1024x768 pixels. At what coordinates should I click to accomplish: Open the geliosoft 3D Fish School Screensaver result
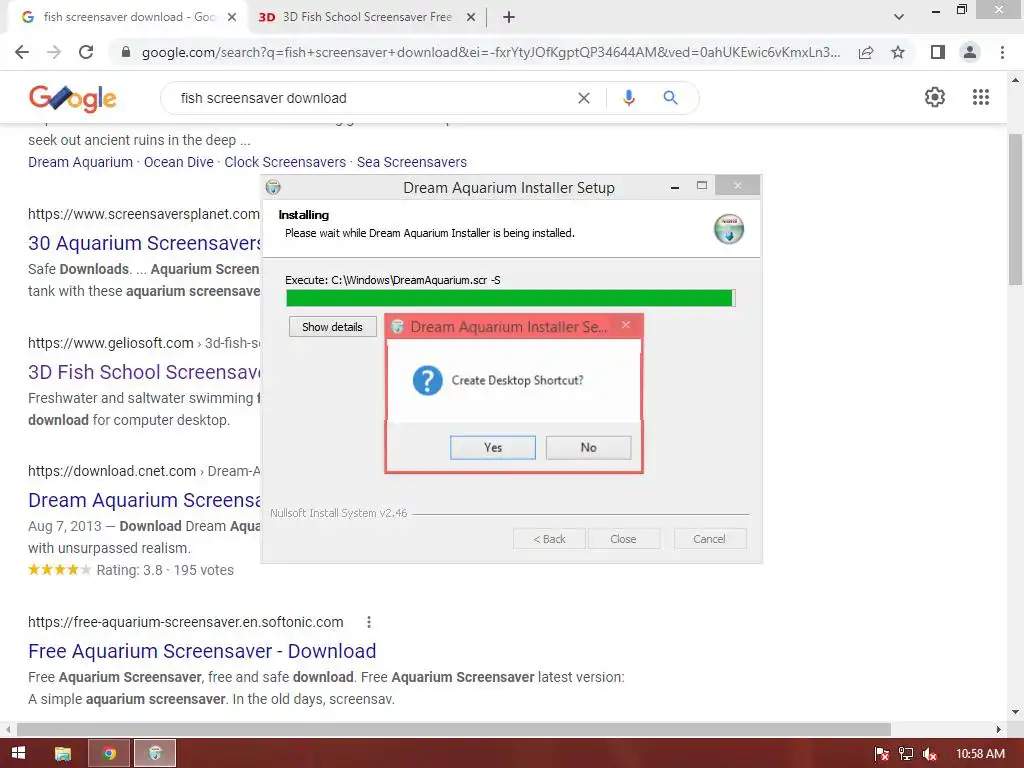[x=144, y=372]
